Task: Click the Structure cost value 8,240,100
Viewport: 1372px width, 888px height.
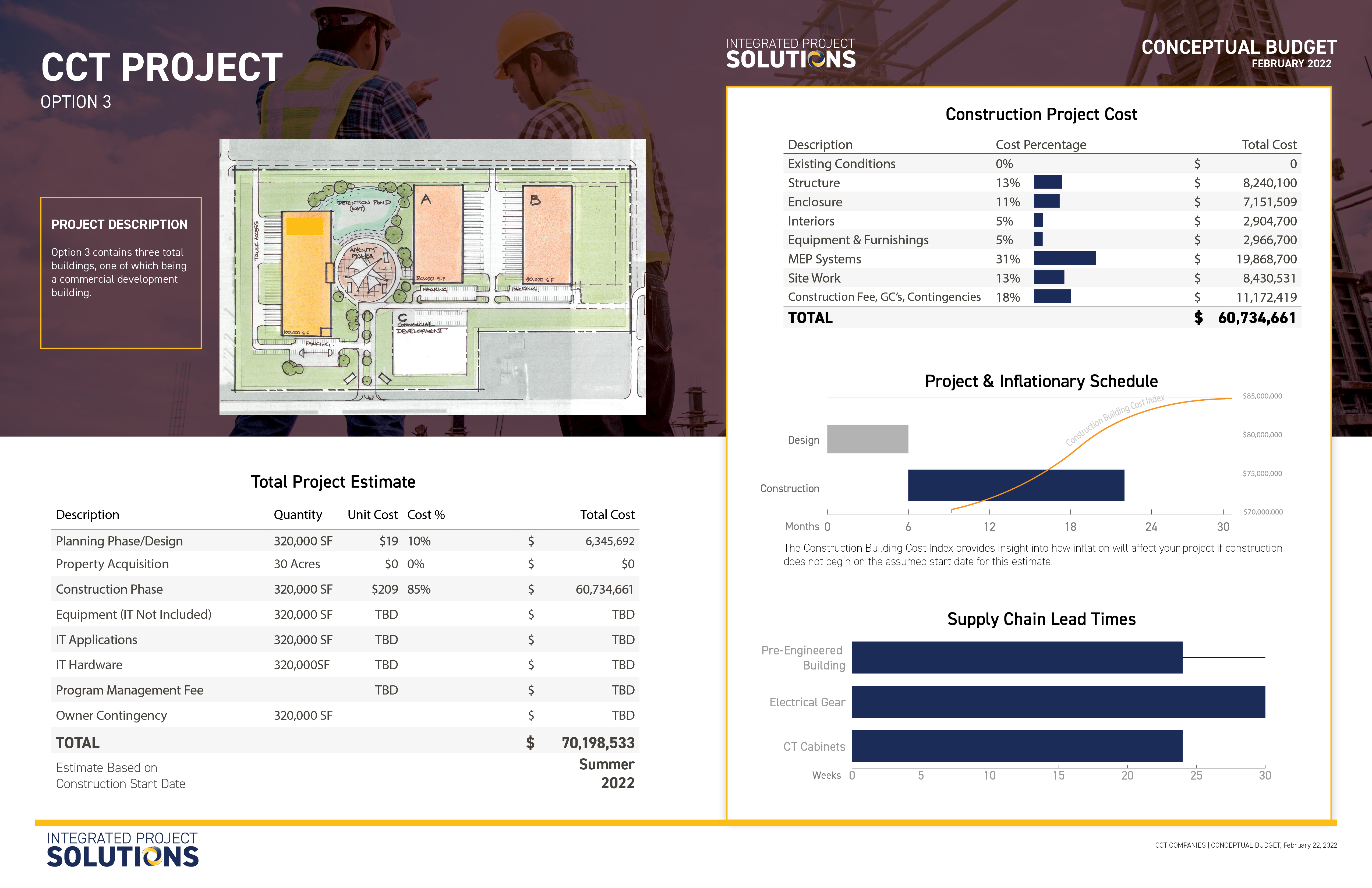Action: [1270, 183]
